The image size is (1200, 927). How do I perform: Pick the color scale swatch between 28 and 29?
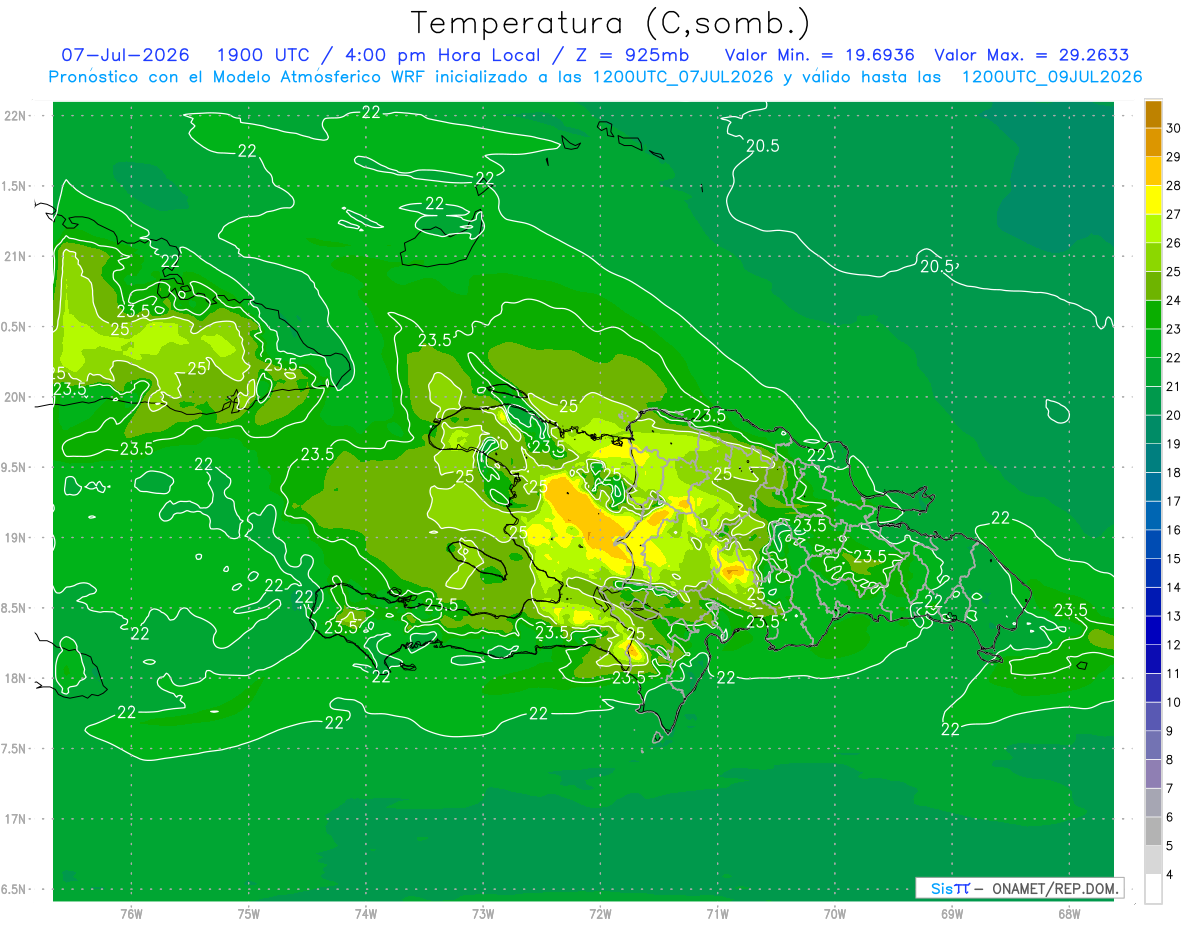[x=1153, y=171]
